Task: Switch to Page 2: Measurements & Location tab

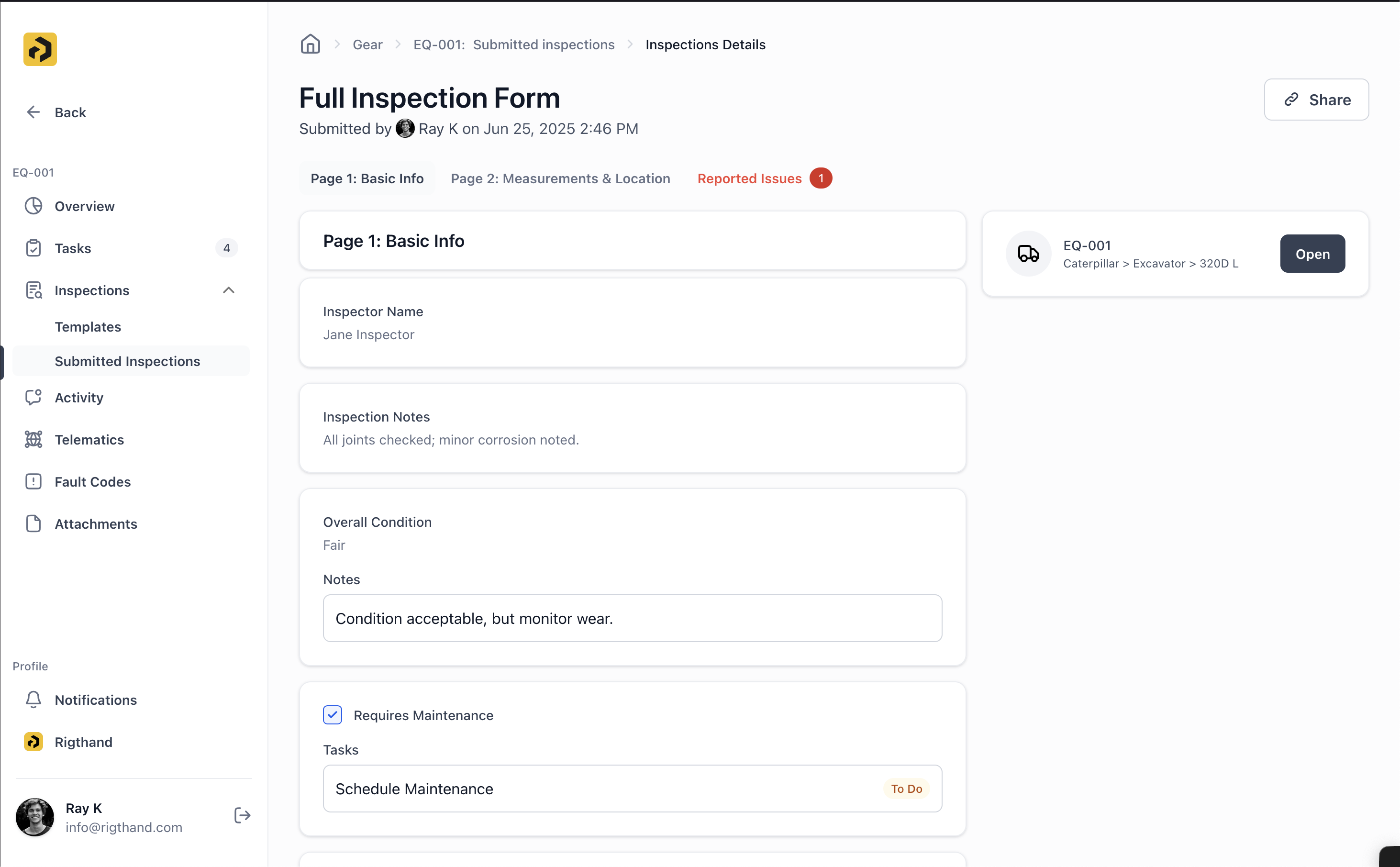Action: [560, 178]
